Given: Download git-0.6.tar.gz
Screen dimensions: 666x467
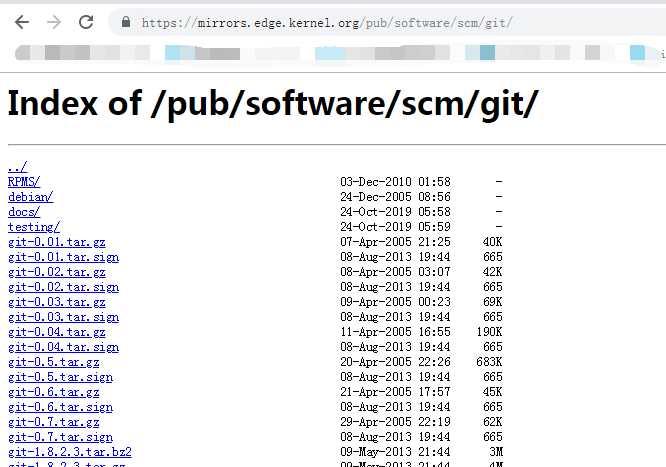Looking at the screenshot, I should click(54, 392).
